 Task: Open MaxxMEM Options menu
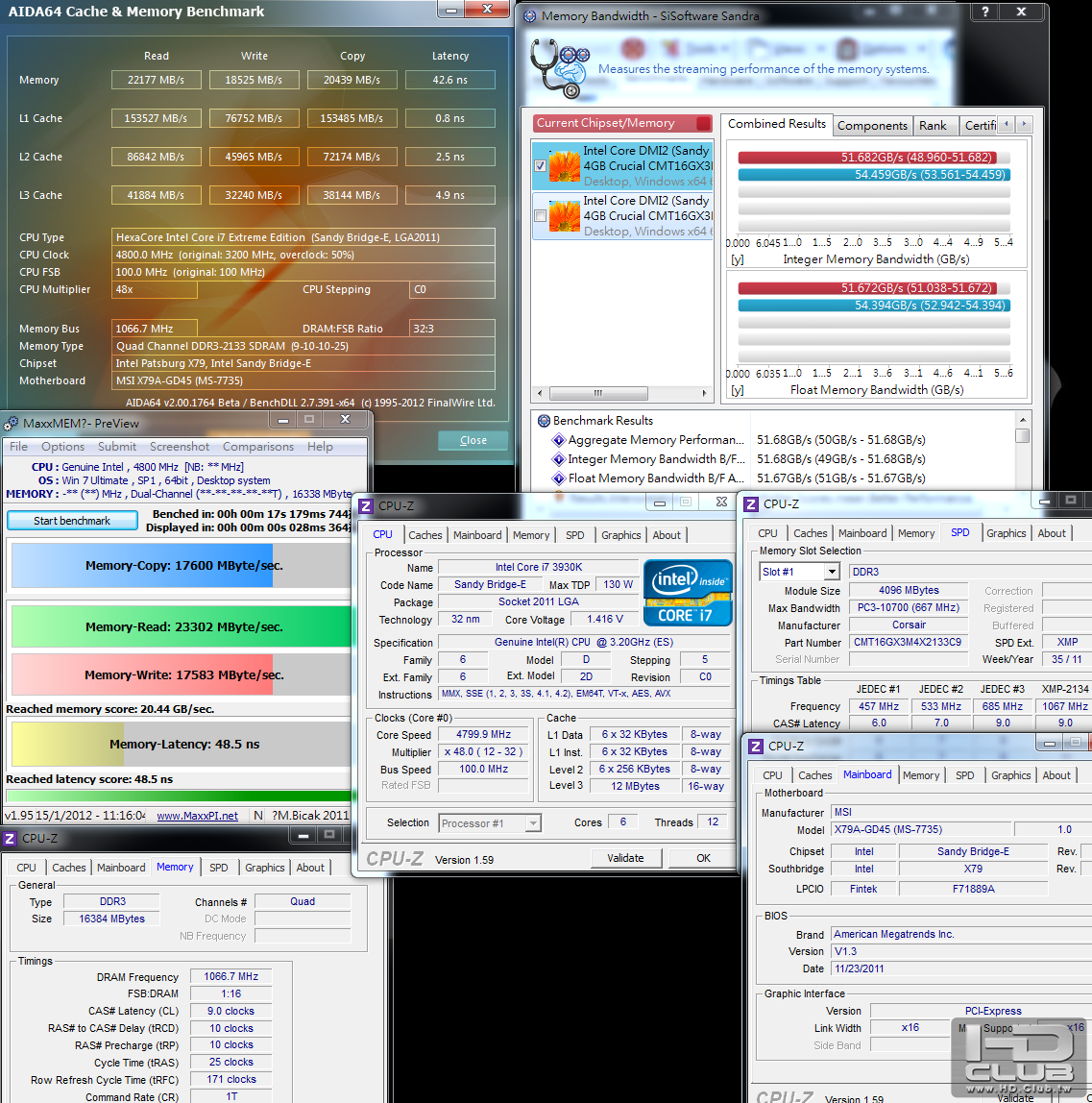click(x=62, y=447)
